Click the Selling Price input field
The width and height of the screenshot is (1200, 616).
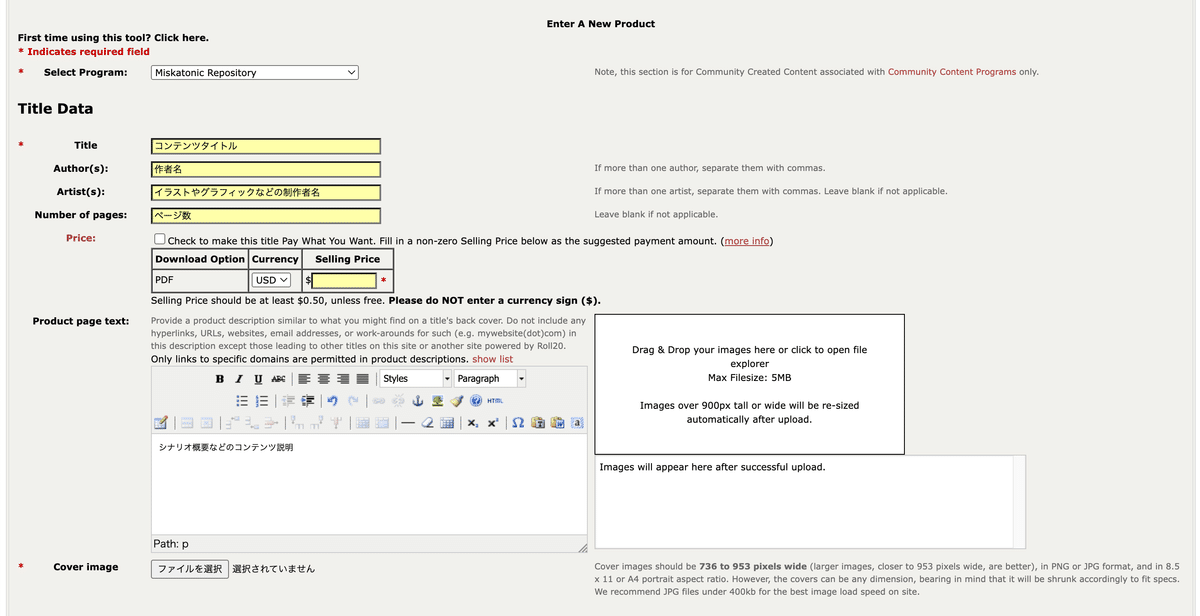pyautogui.click(x=344, y=281)
